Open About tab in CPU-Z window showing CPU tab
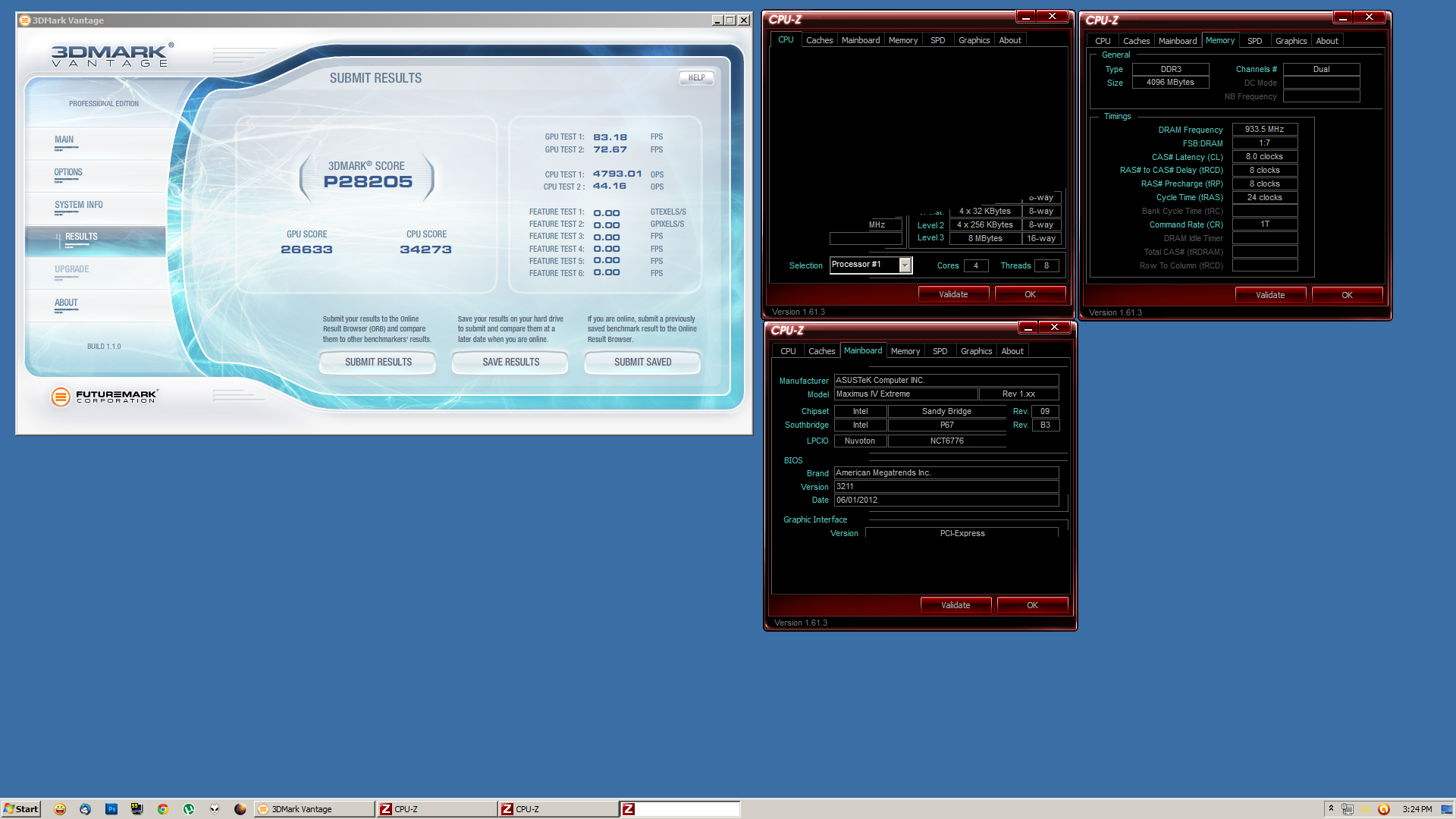This screenshot has height=819, width=1456. 1010,40
